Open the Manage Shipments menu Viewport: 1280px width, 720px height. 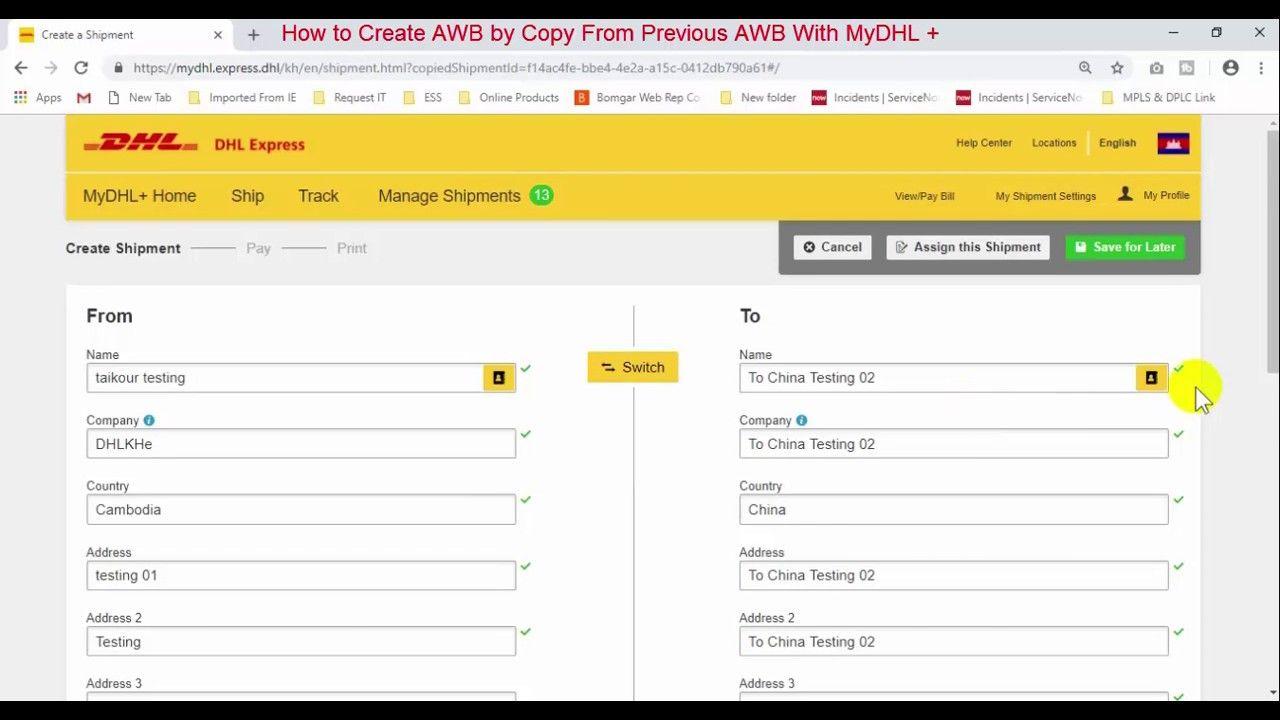coord(449,196)
